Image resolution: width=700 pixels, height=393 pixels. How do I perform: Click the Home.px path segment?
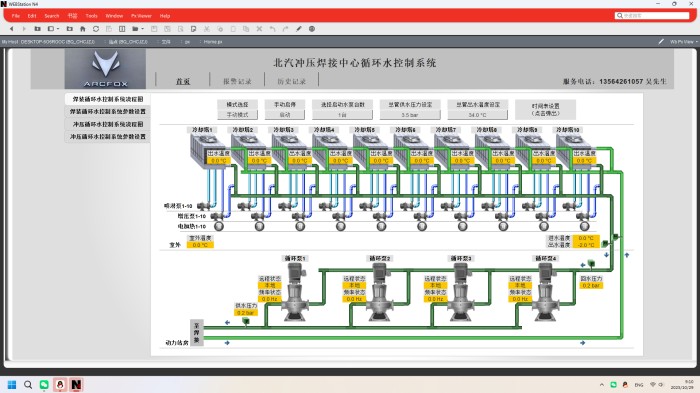coord(213,42)
